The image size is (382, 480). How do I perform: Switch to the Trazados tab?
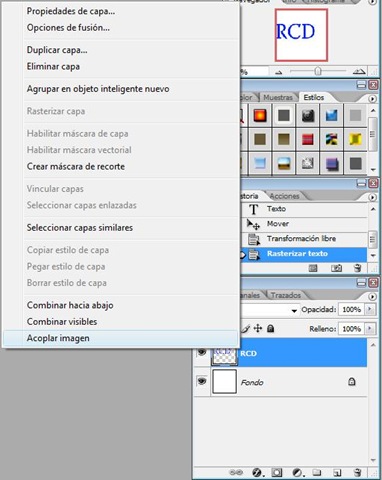point(286,295)
